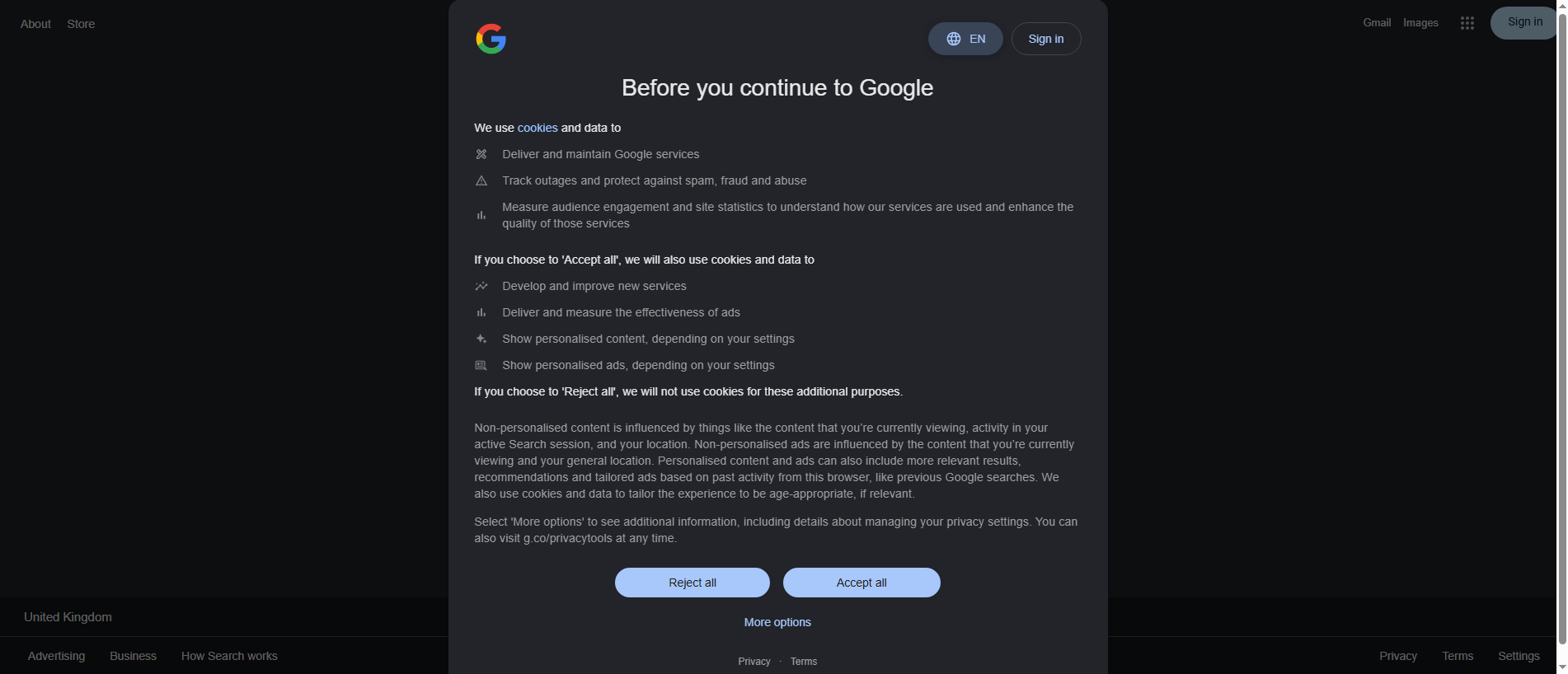Click the Sign in button inside the dialog
The image size is (1568, 674).
(x=1046, y=39)
